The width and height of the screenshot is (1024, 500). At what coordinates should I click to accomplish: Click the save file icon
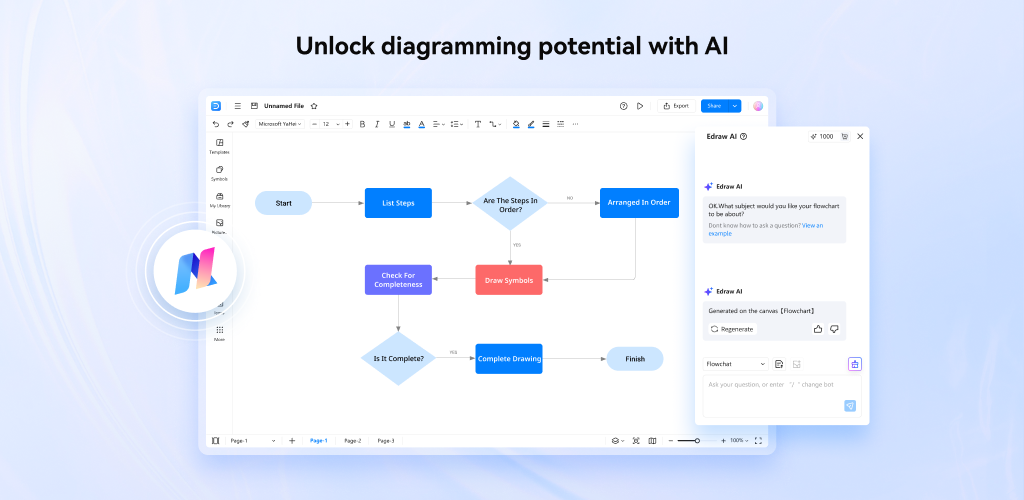pos(255,106)
